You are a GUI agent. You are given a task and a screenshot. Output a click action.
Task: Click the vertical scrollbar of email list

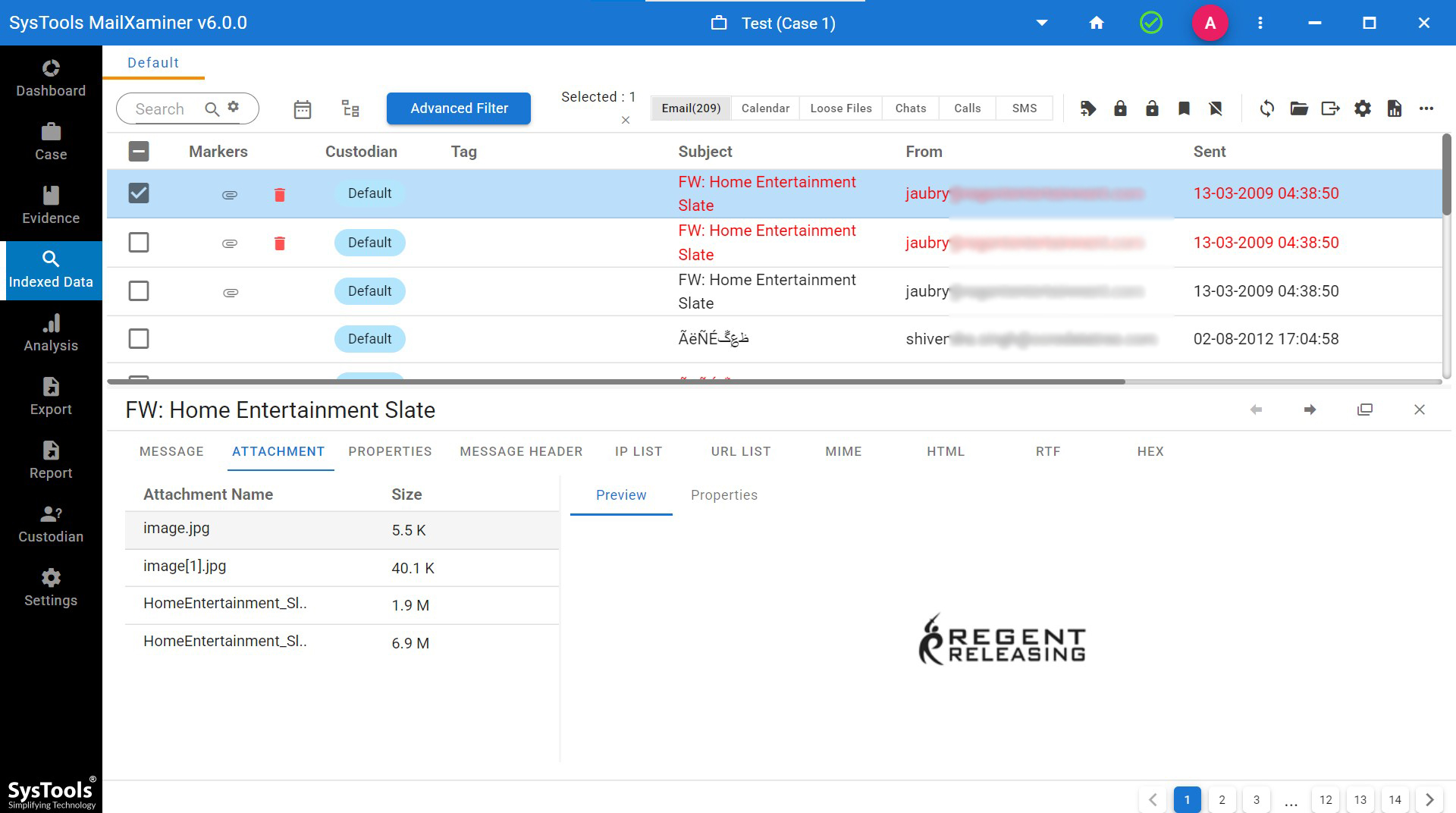pos(1447,174)
